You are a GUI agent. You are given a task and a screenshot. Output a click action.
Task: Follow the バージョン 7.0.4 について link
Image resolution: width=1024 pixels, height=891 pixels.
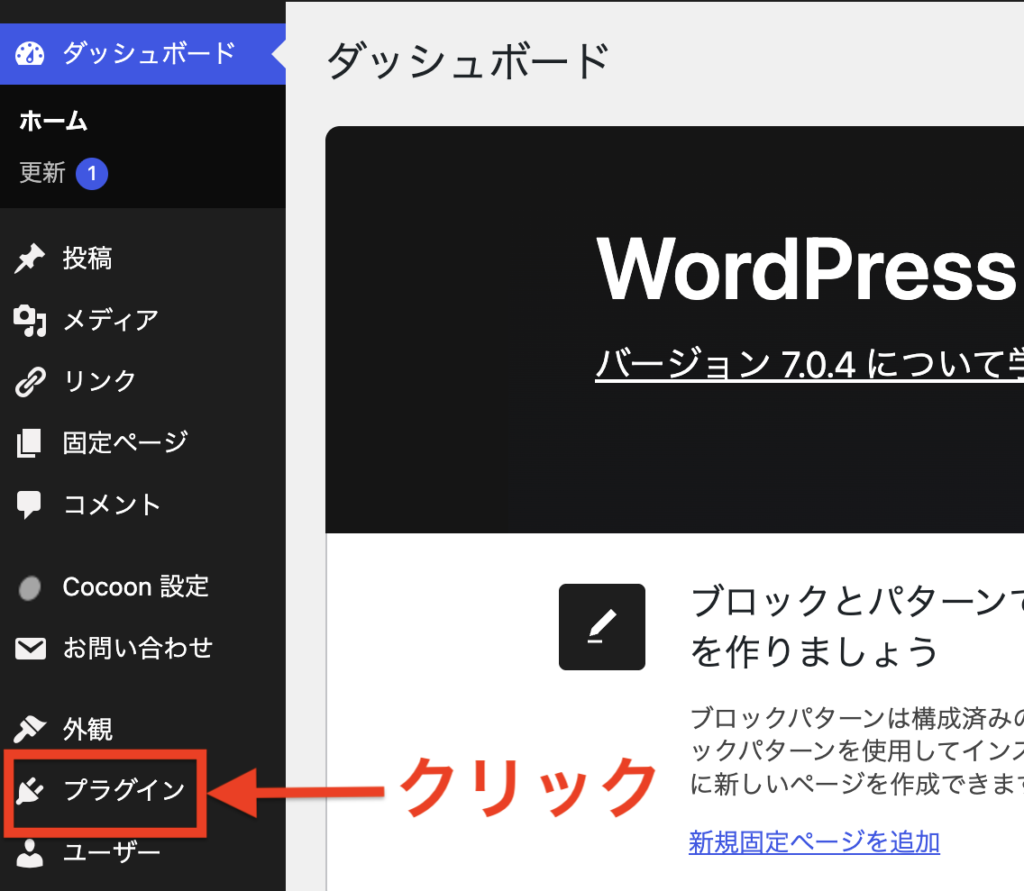pos(809,364)
